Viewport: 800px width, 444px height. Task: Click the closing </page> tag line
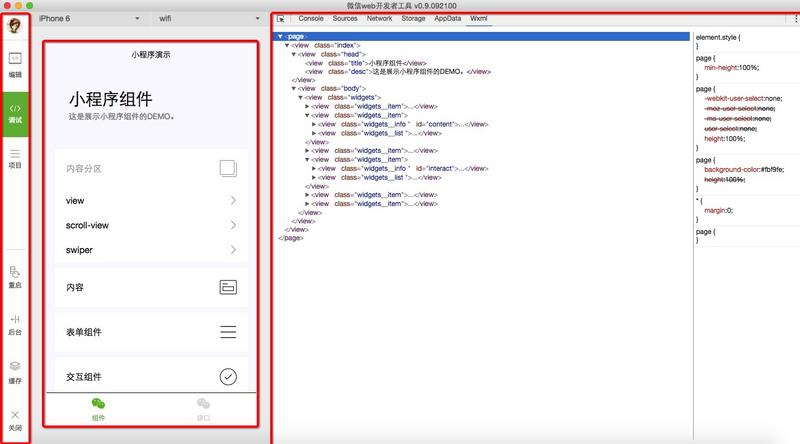tap(291, 238)
